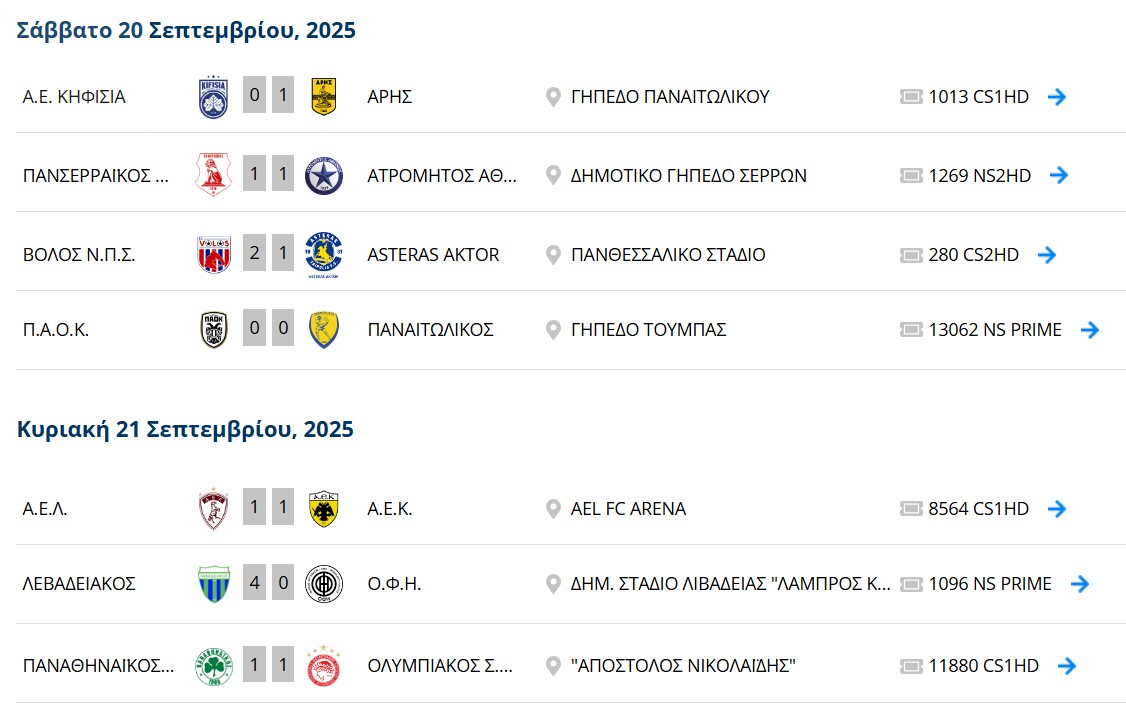Click the 4-0 score of Levadiakos match
The height and width of the screenshot is (703, 1126).
(269, 583)
